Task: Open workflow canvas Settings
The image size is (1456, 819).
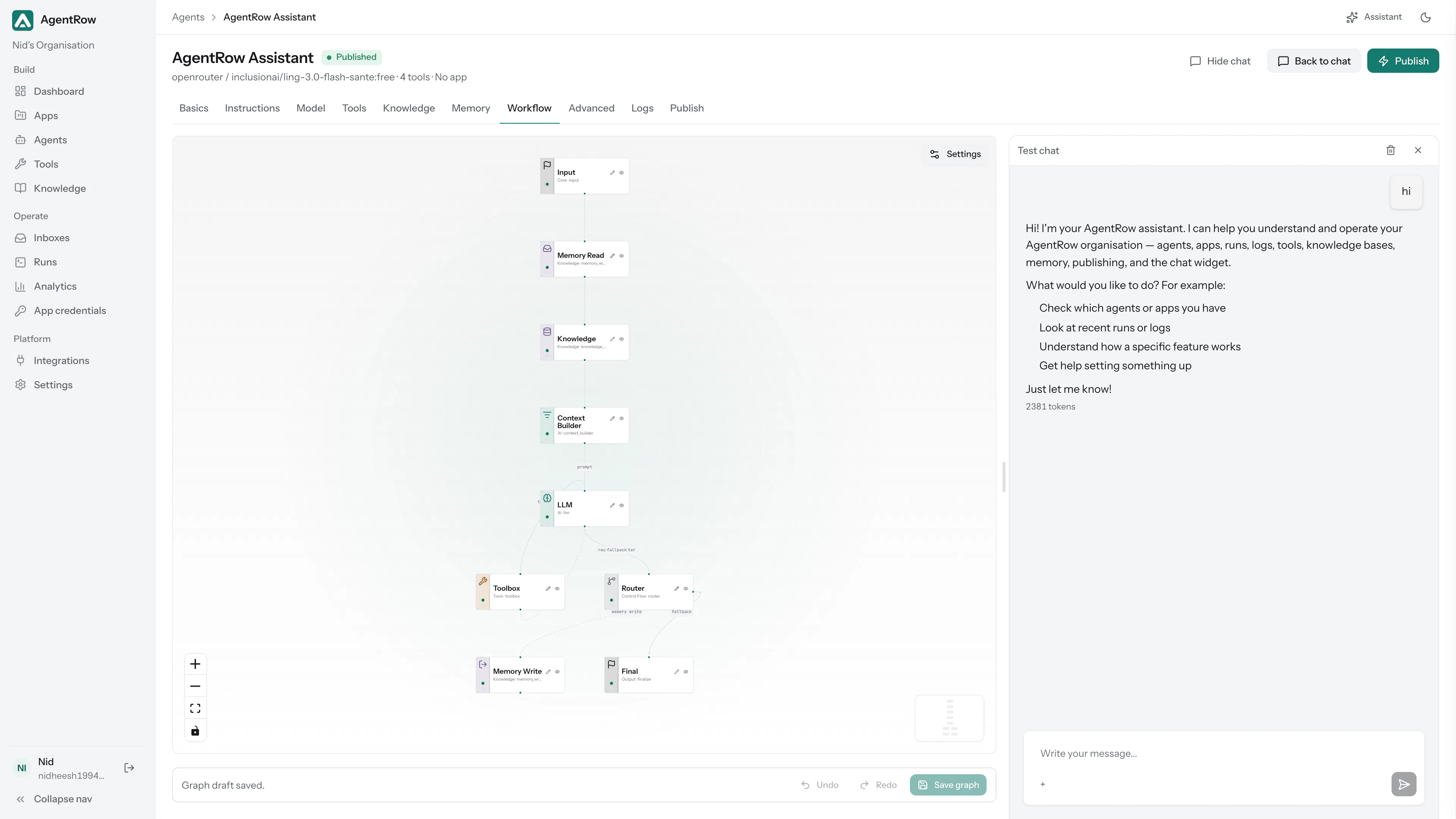Action: pyautogui.click(x=955, y=154)
